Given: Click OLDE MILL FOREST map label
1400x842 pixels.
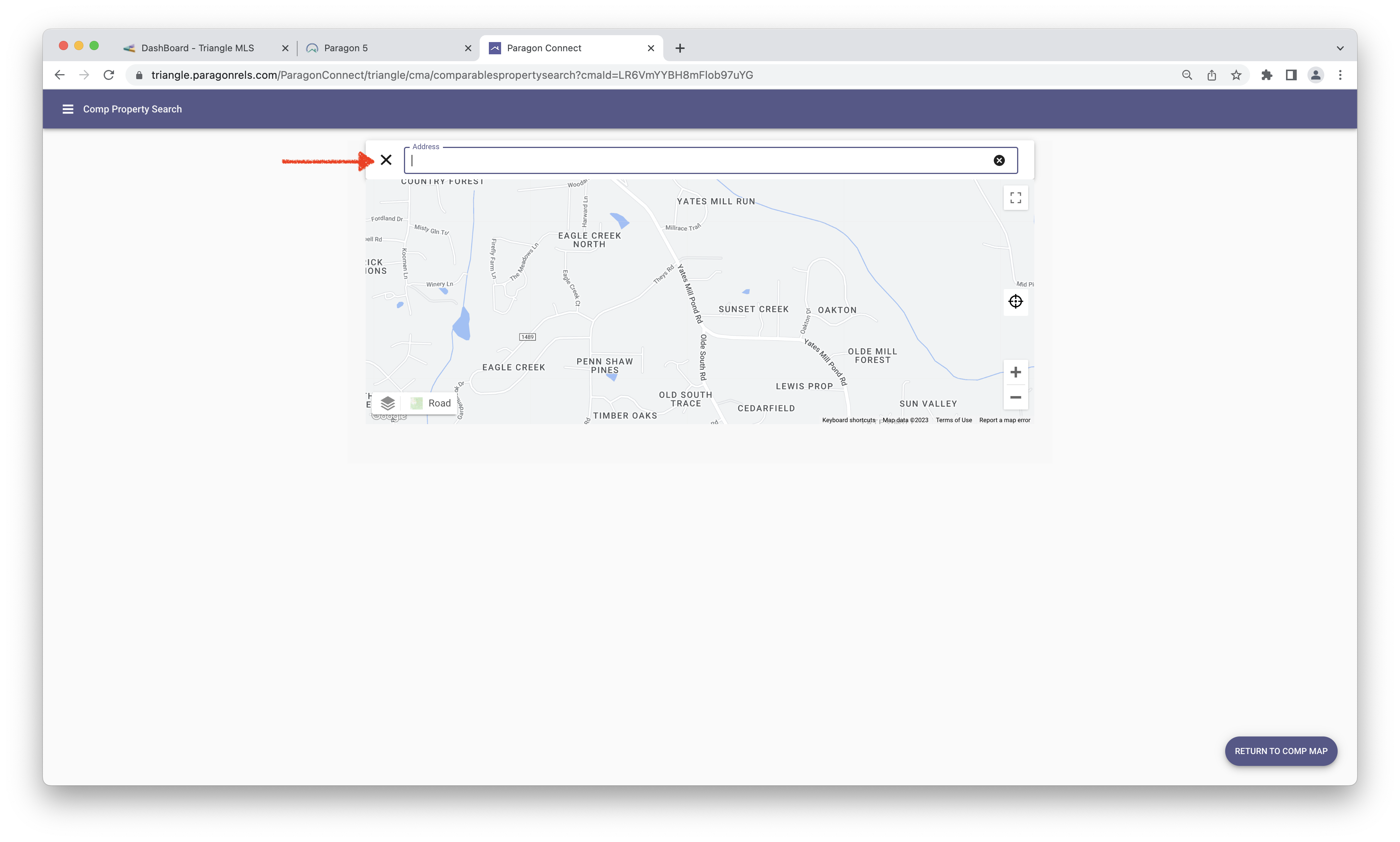Looking at the screenshot, I should click(x=872, y=356).
